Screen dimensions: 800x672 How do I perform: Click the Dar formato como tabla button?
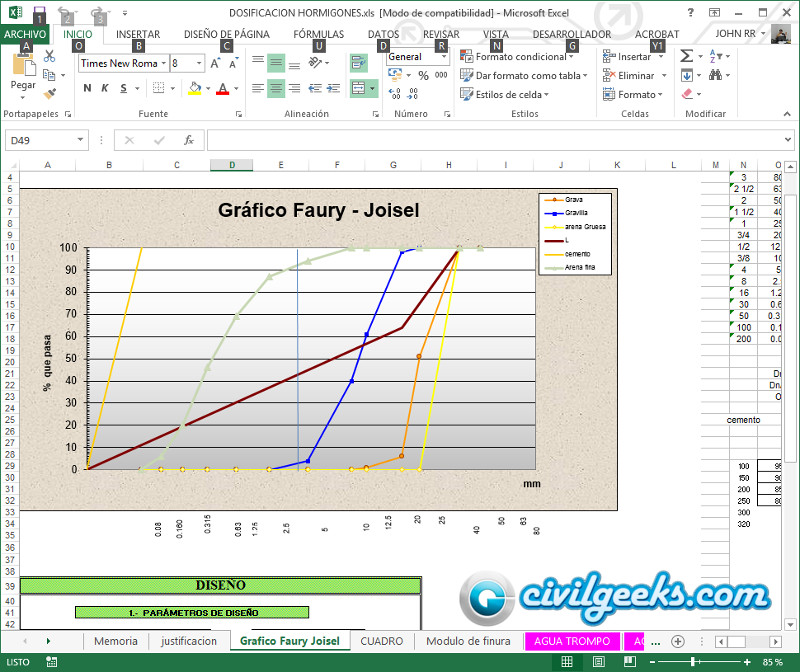(x=526, y=75)
